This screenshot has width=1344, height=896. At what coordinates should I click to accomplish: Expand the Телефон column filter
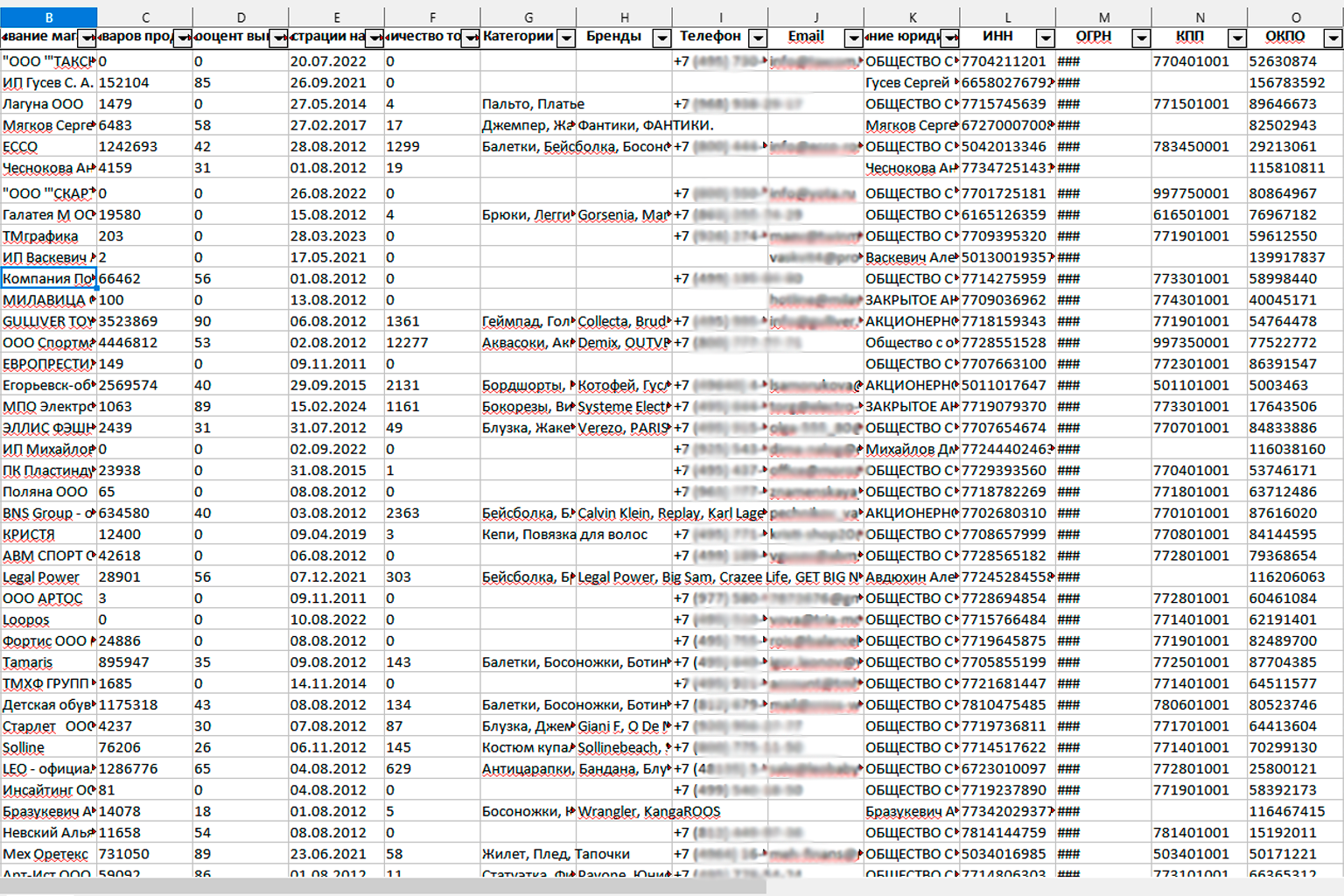759,38
